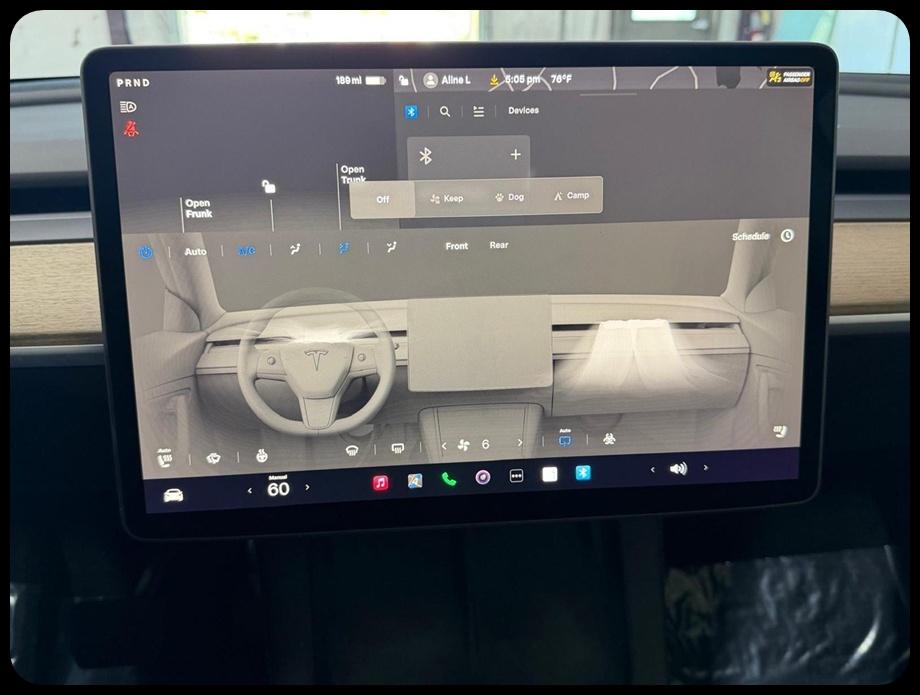This screenshot has height=695, width=920.
Task: Tap 5:05 pm clock
Action: pyautogui.click(x=523, y=79)
